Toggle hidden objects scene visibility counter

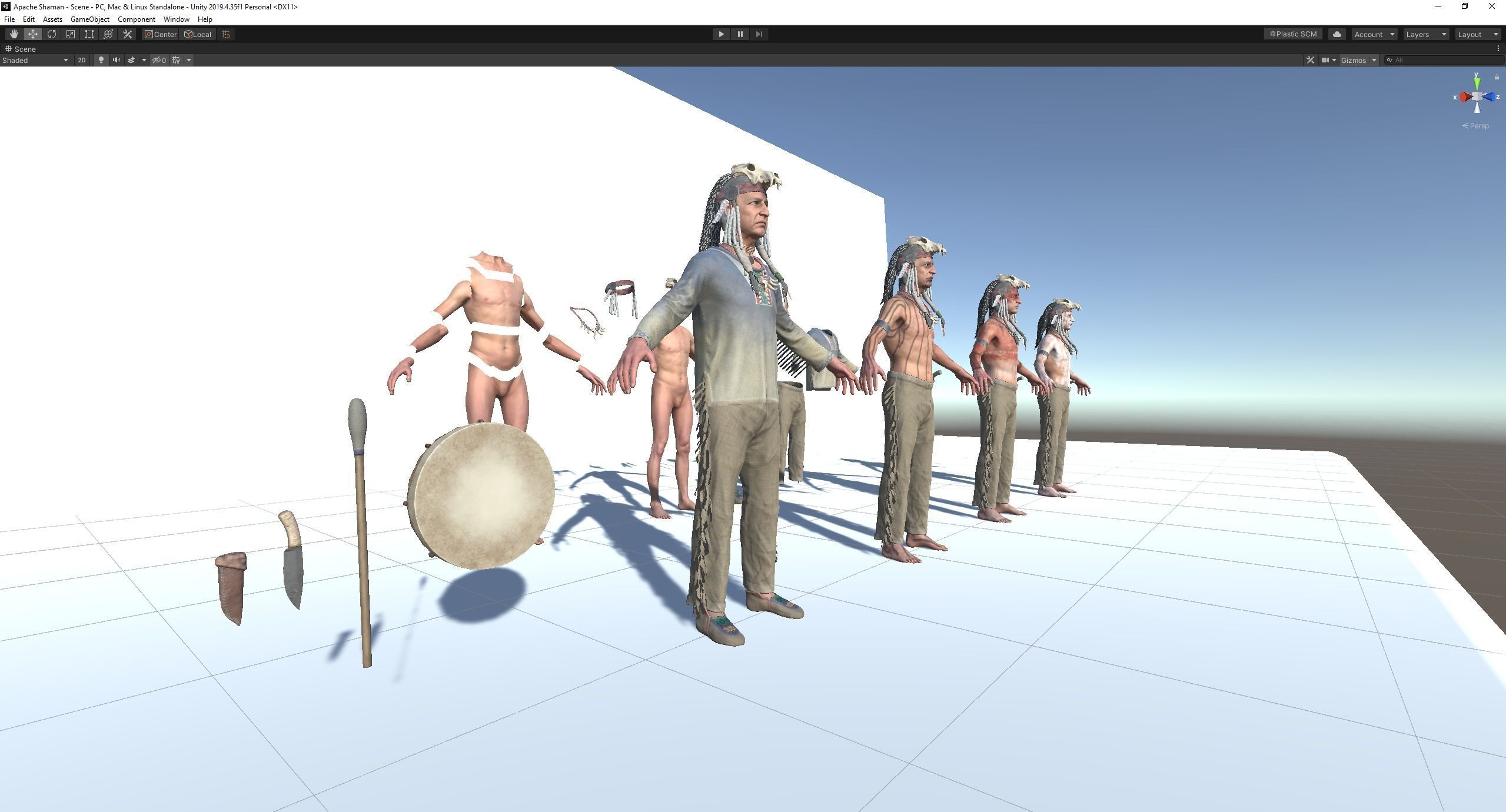click(x=159, y=60)
